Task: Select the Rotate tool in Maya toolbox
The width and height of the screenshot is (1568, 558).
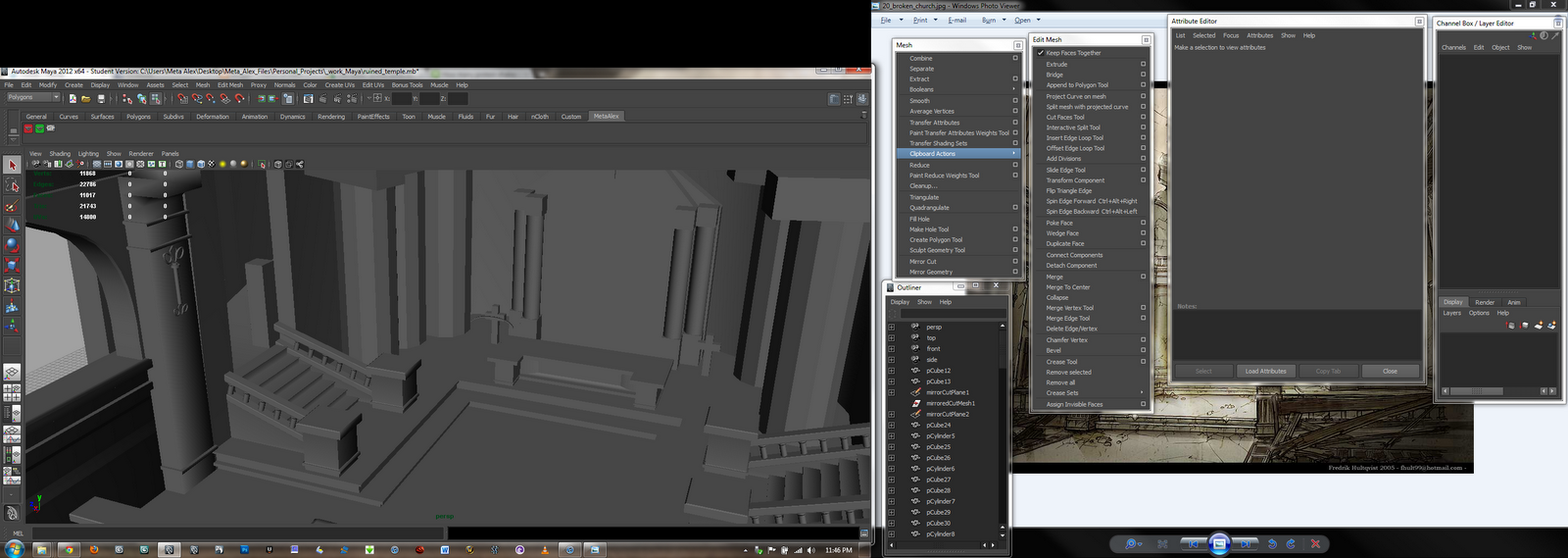Action: click(12, 245)
